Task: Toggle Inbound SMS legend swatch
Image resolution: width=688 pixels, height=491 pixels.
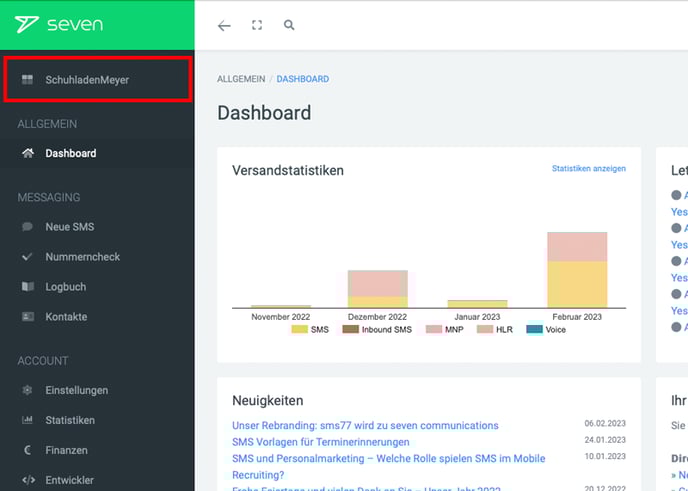Action: (x=350, y=329)
